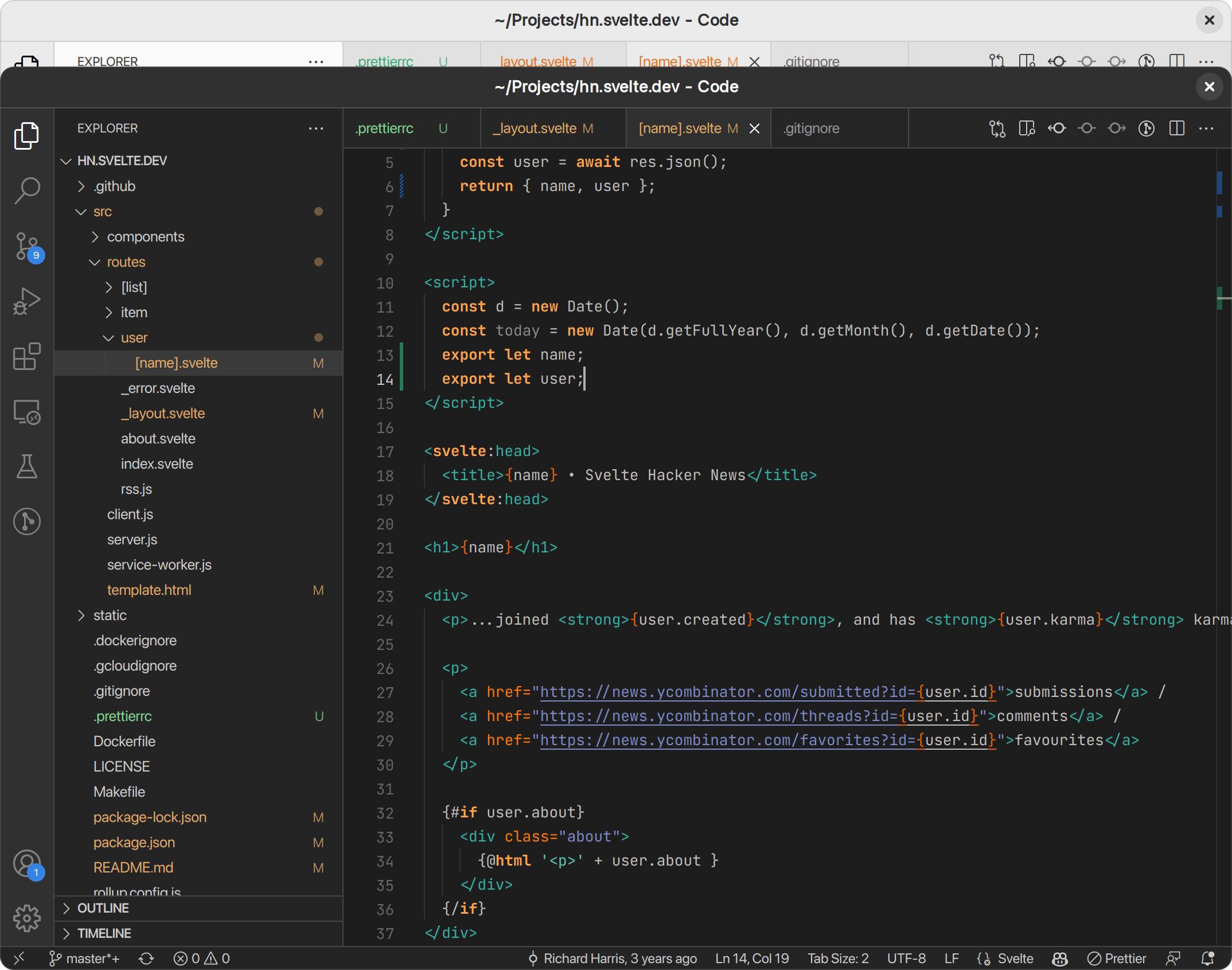1232x970 pixels.
Task: Toggle Prettier formatter status item
Action: [x=1117, y=959]
